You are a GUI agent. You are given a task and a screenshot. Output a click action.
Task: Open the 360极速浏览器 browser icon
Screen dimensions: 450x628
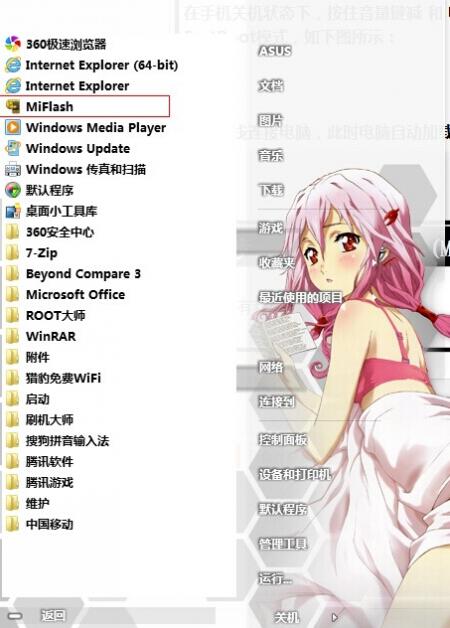pos(13,44)
